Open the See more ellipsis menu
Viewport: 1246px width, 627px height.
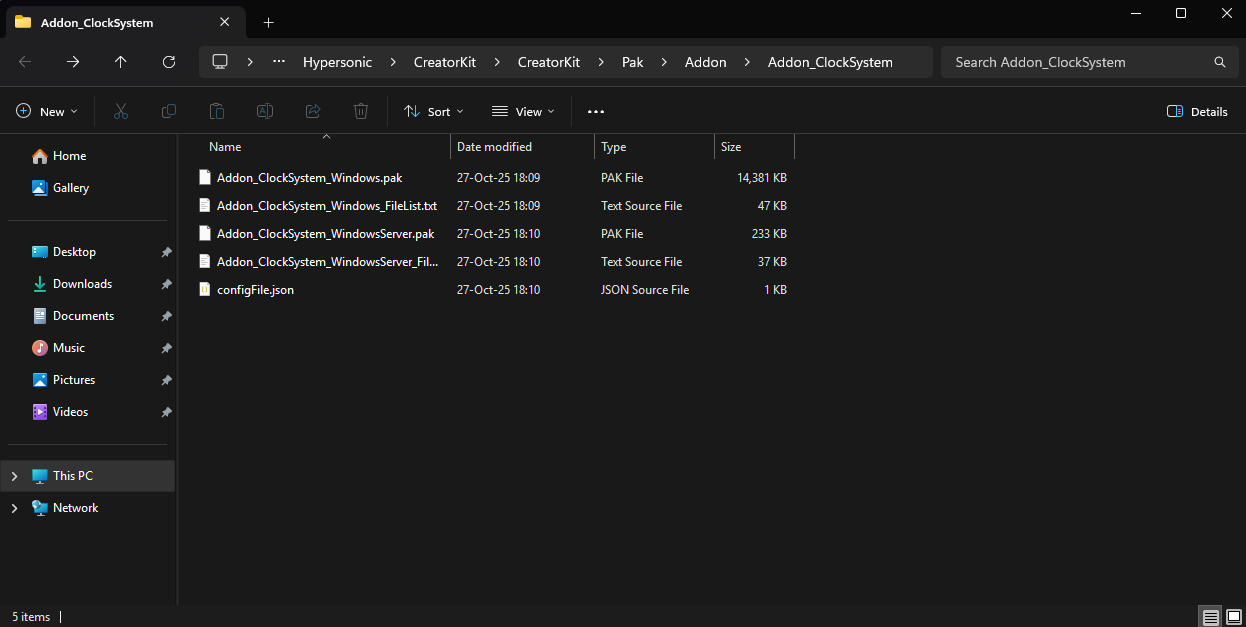596,112
